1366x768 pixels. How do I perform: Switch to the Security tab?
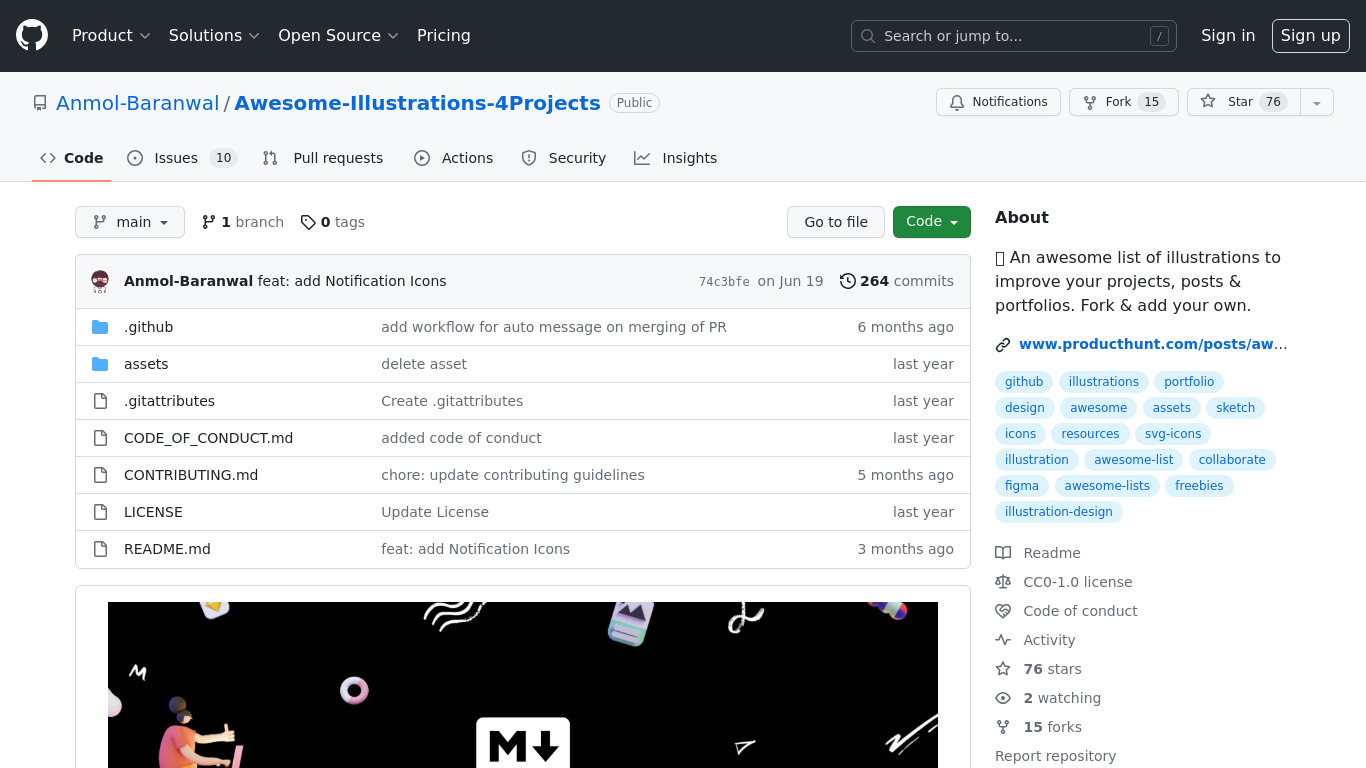coord(564,158)
